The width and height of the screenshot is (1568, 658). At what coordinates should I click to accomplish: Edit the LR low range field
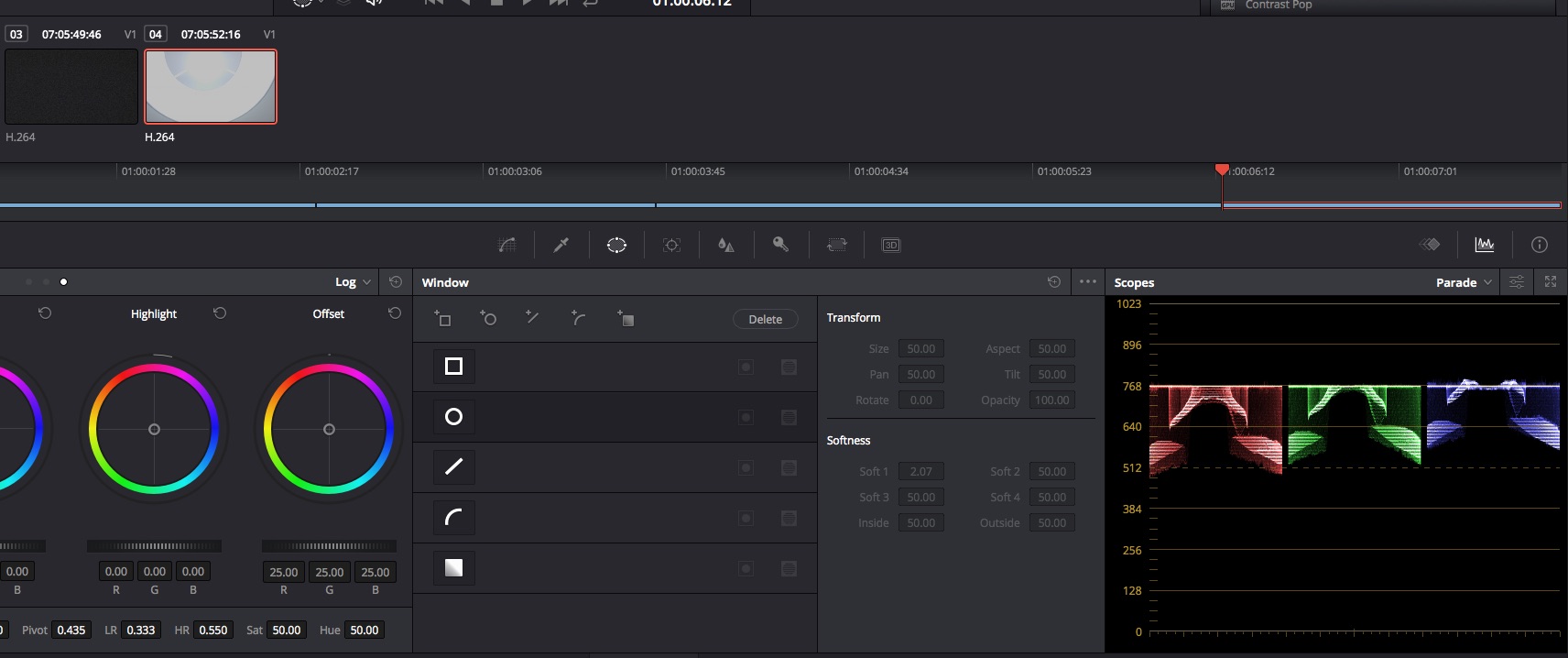141,630
